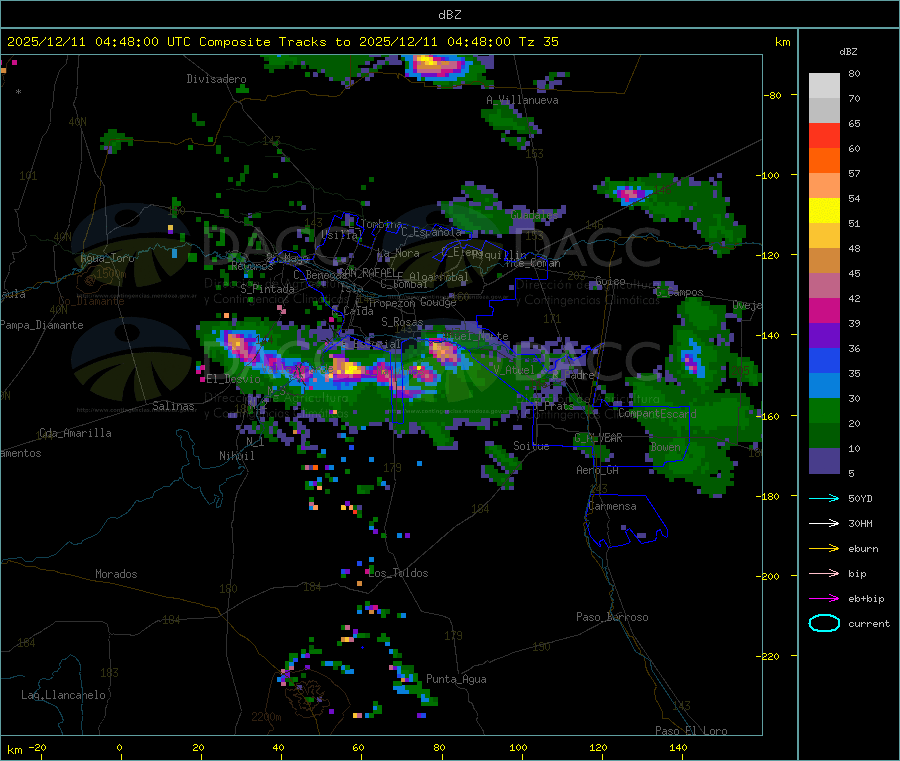
Task: Click the Agua_Toro map label
Action: click(107, 258)
